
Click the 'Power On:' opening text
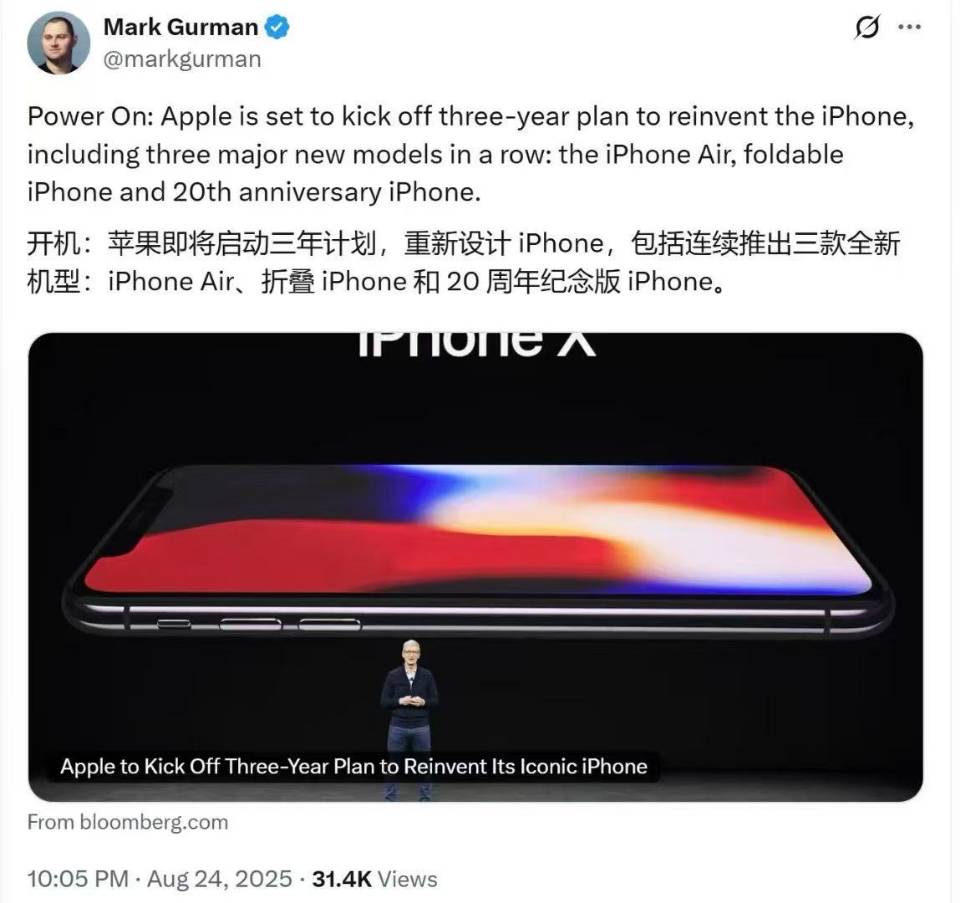(91, 116)
